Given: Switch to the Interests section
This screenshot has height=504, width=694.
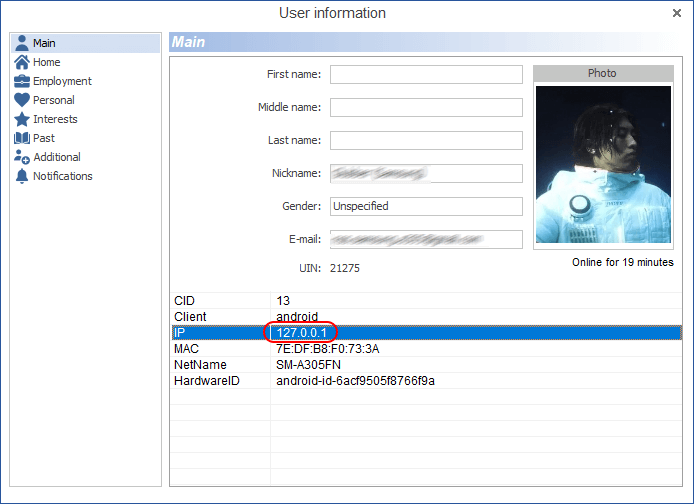Looking at the screenshot, I should pyautogui.click(x=55, y=119).
